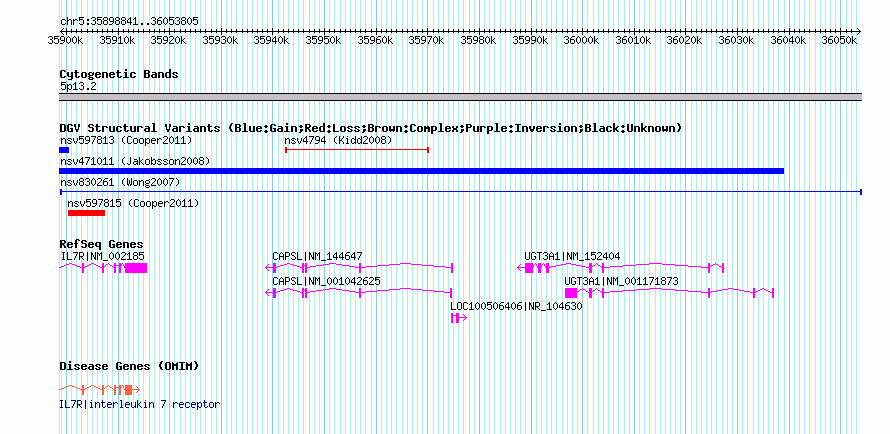Click the 36000k ruler tick label
Viewport: 890px width, 434px height.
581,40
